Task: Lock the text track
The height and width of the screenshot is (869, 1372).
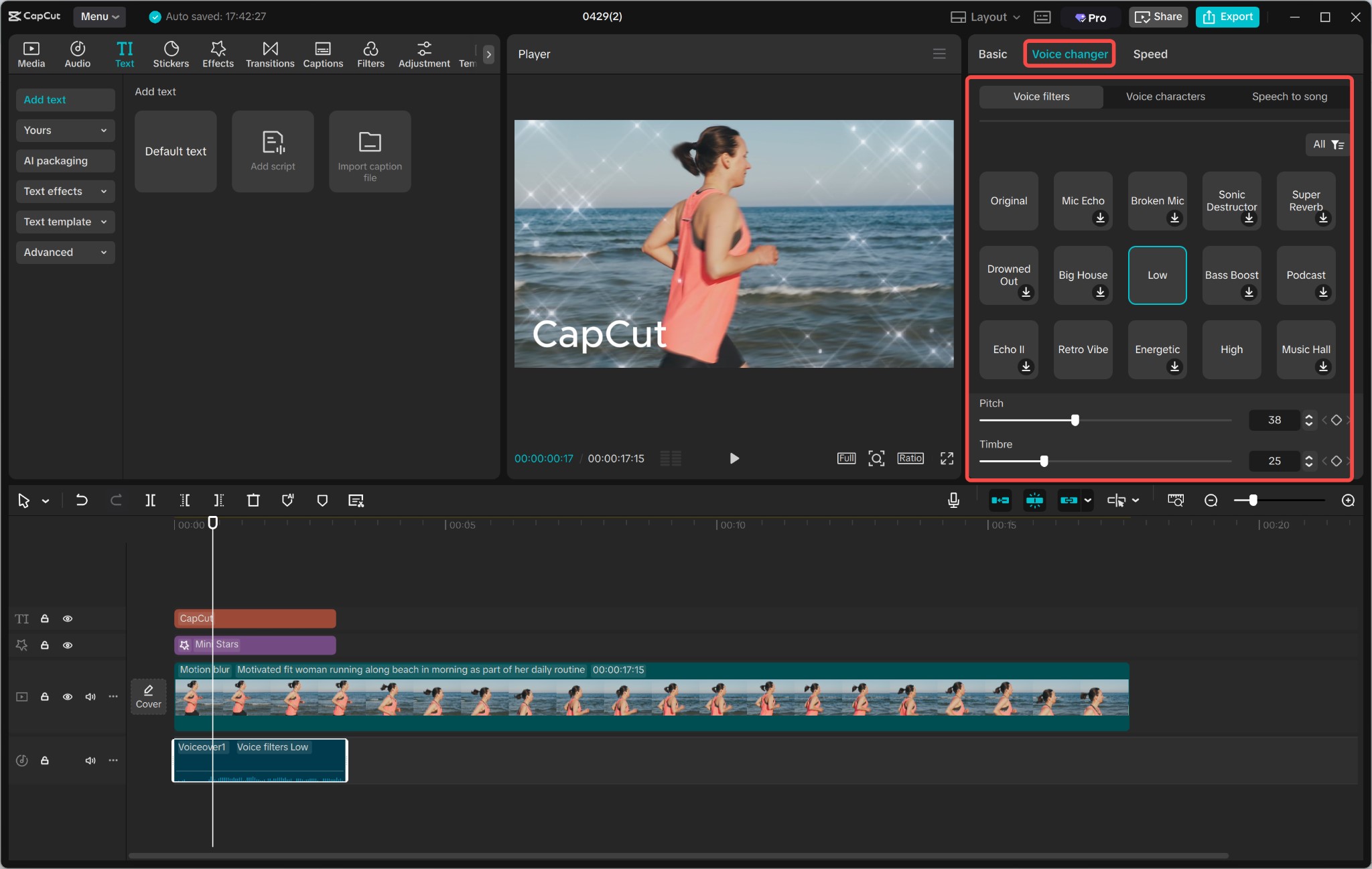Action: pyautogui.click(x=45, y=618)
